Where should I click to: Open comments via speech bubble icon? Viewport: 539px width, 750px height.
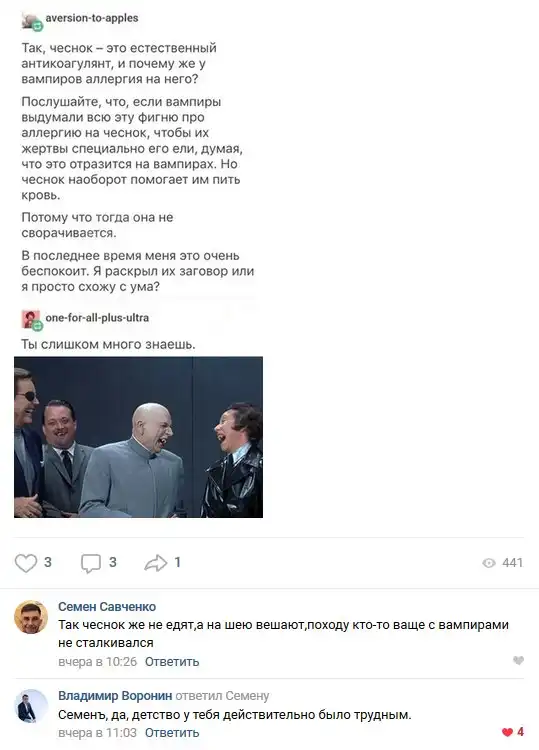point(91,563)
